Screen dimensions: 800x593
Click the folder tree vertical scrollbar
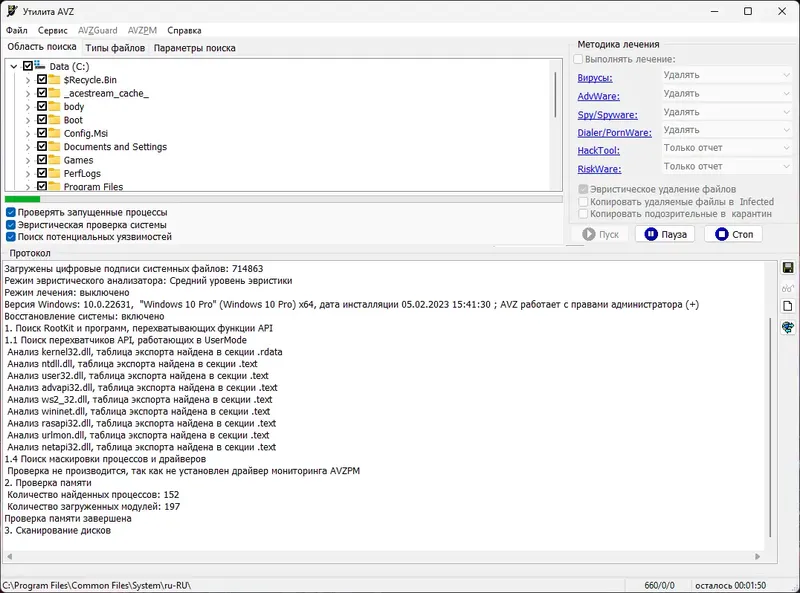(x=556, y=95)
